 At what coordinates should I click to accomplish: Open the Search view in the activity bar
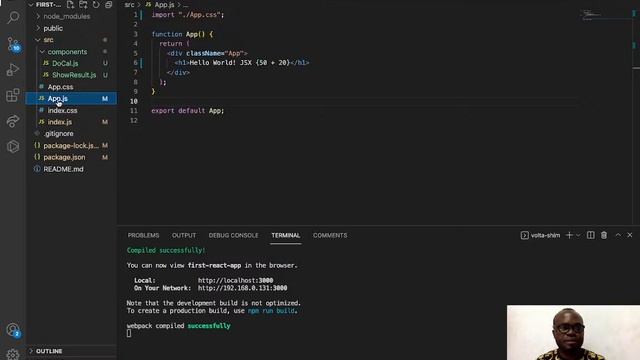[13, 18]
